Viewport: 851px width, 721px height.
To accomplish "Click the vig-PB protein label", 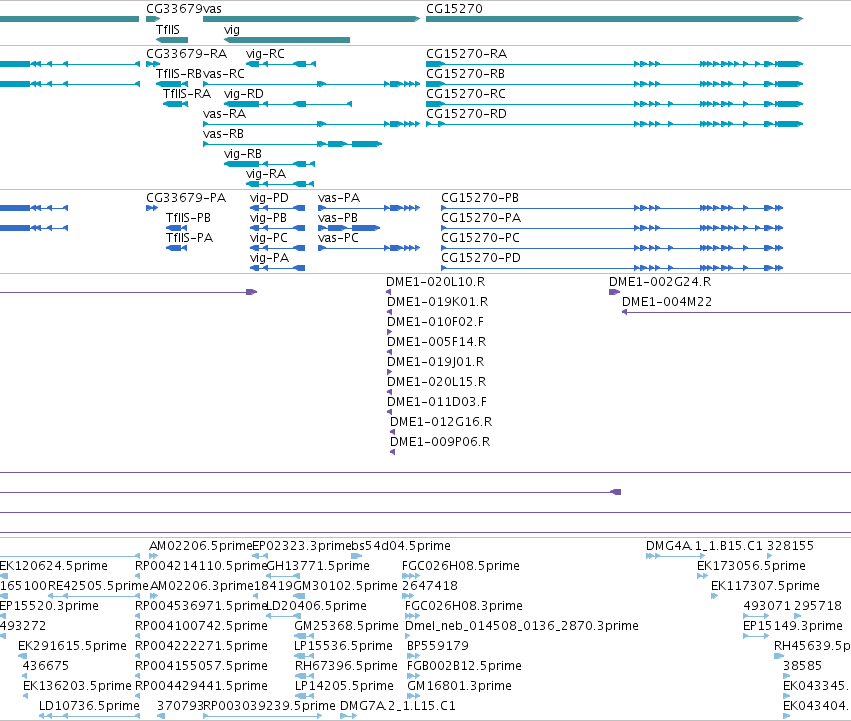I will tap(268, 218).
